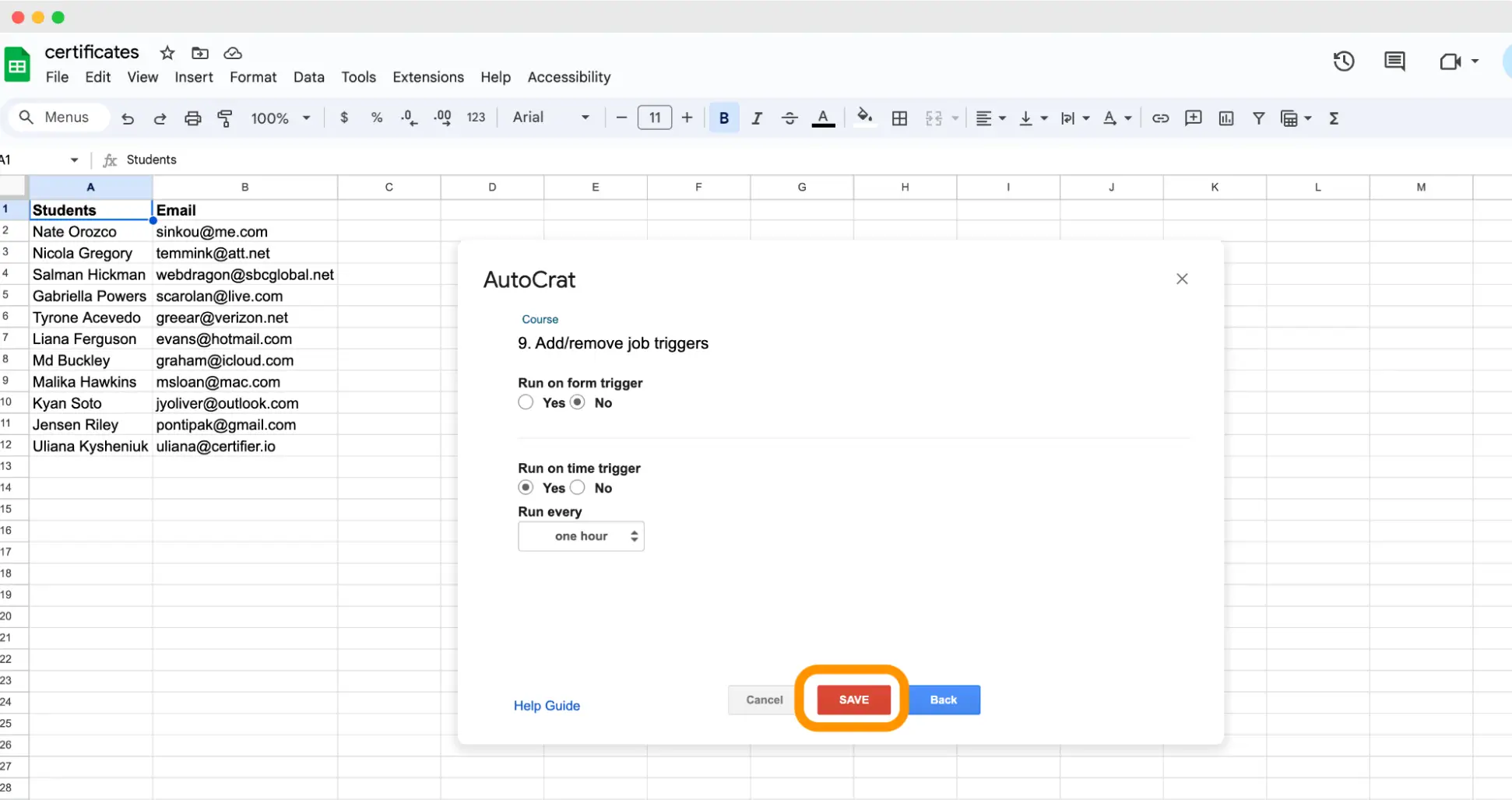Screen dimensions: 1512x800
Task: Format value as currency with dollar icon
Action: pyautogui.click(x=344, y=118)
